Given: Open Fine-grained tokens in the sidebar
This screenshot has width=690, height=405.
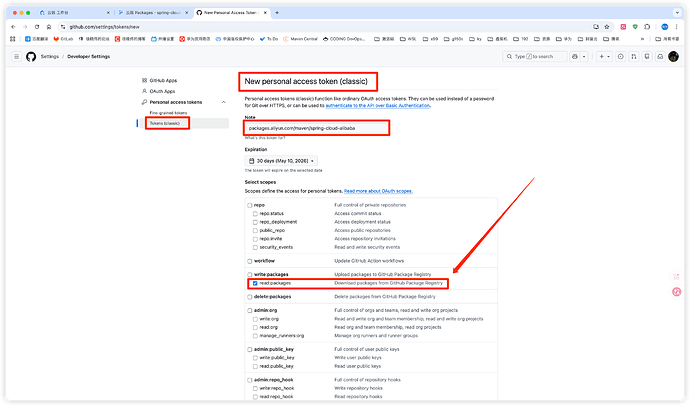Looking at the screenshot, I should [x=168, y=113].
